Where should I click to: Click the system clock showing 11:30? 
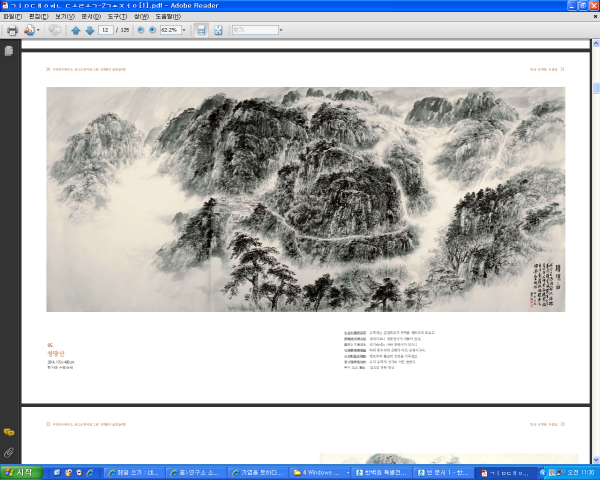(x=580, y=473)
